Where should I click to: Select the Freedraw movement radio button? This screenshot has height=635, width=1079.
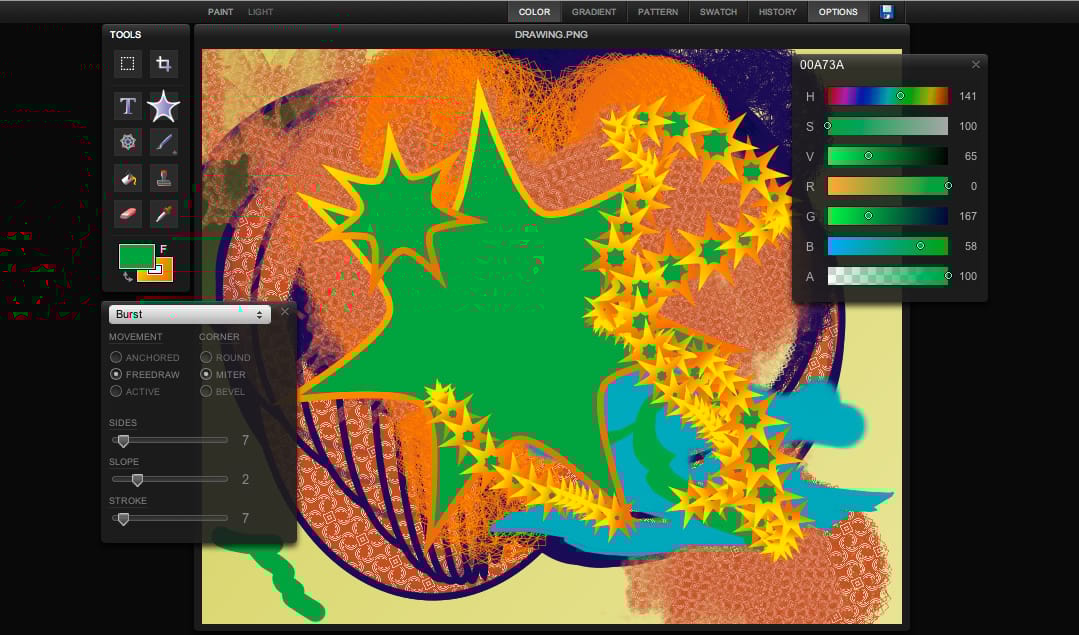(116, 374)
